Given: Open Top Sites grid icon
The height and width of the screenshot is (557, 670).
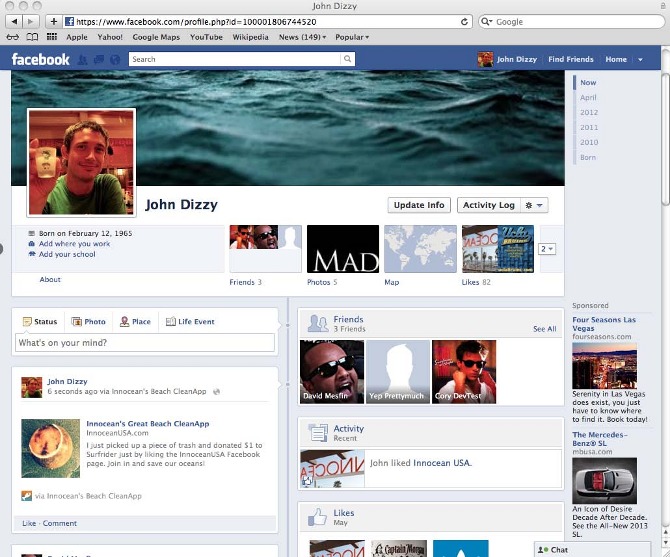Looking at the screenshot, I should tap(52, 37).
